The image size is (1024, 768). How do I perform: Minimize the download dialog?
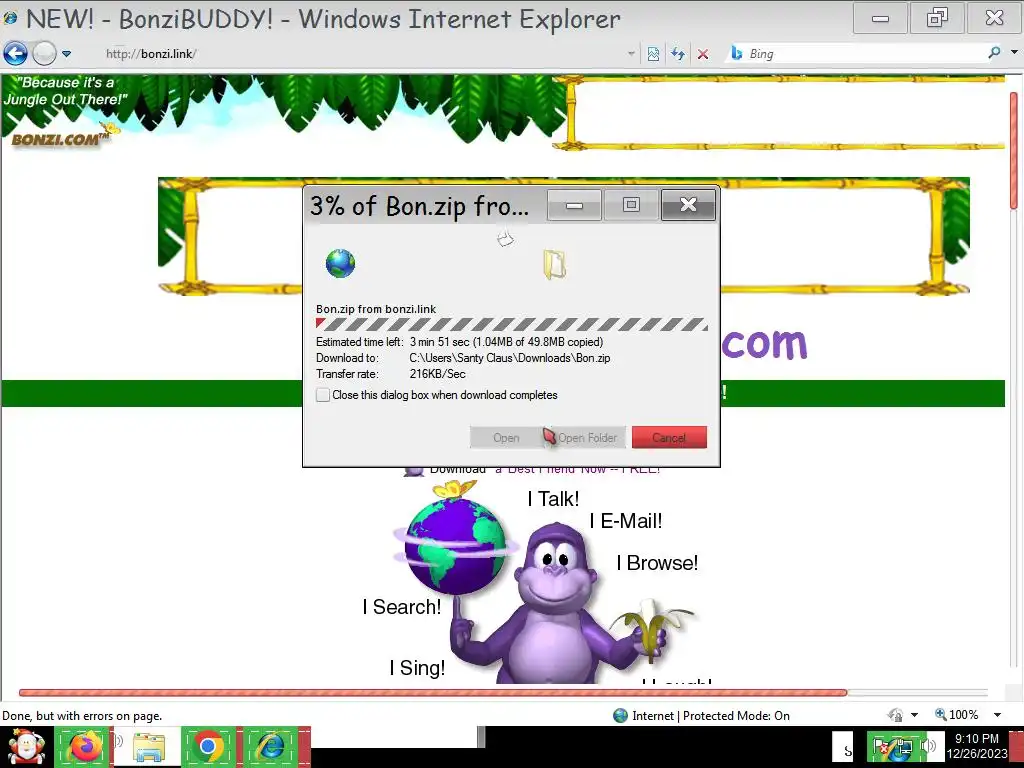click(574, 205)
